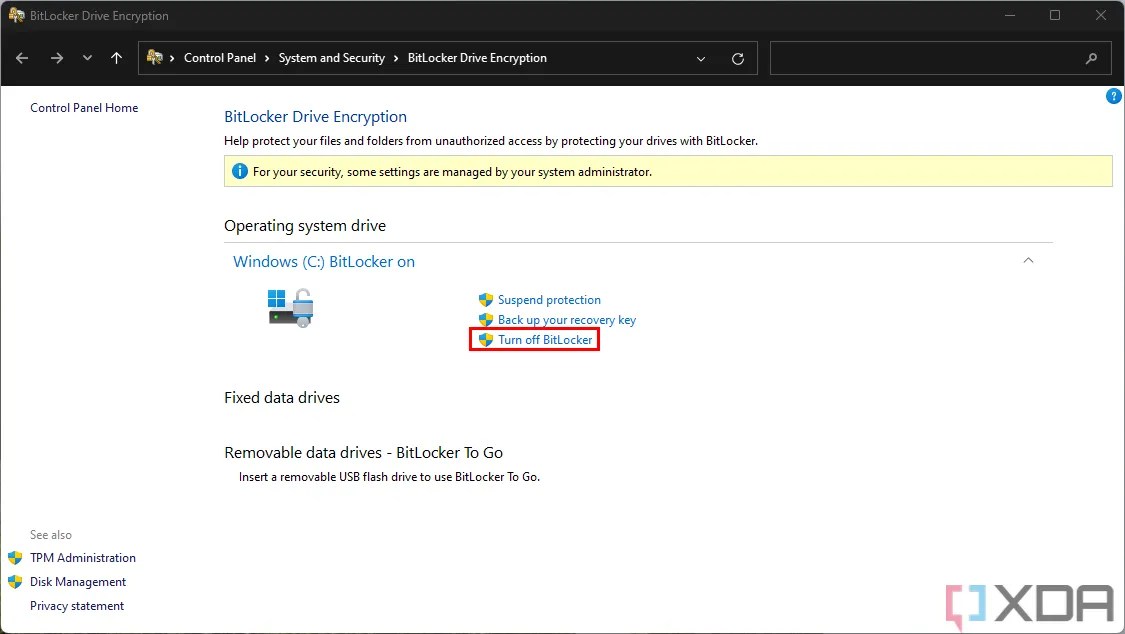
Task: Collapse the Windows (C:) BitLocker section
Action: (x=1028, y=260)
